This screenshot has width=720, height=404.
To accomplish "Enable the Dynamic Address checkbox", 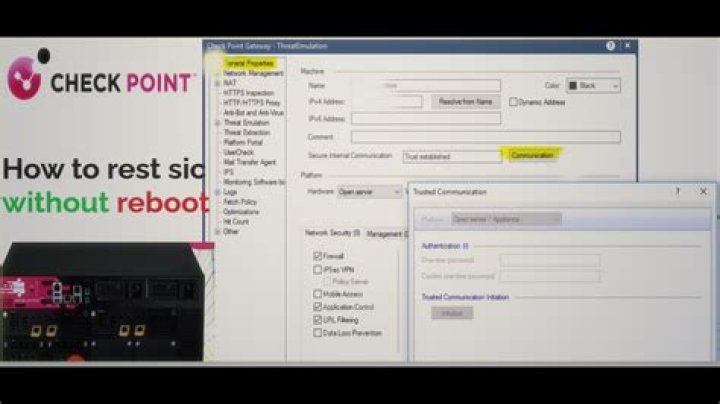I will [513, 102].
